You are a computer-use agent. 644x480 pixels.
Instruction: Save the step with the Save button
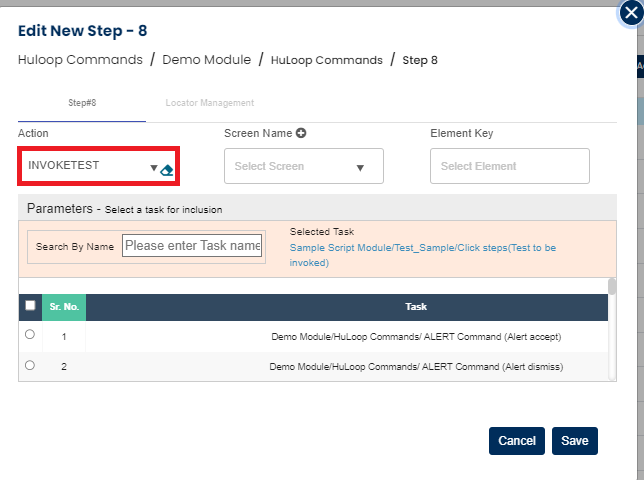574,441
